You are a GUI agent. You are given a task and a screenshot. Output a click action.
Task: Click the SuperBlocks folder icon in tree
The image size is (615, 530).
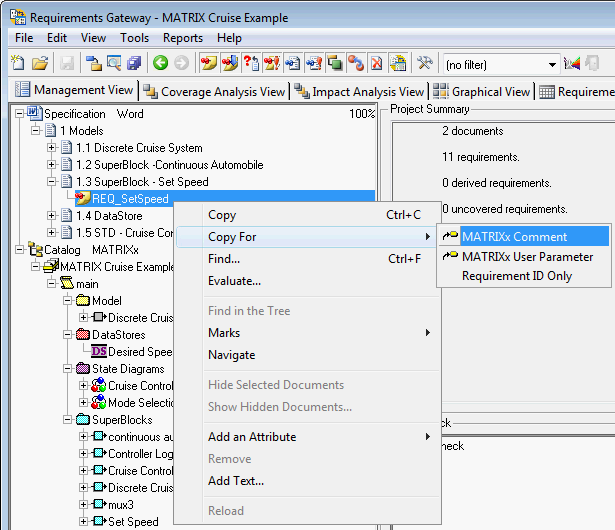(x=83, y=420)
